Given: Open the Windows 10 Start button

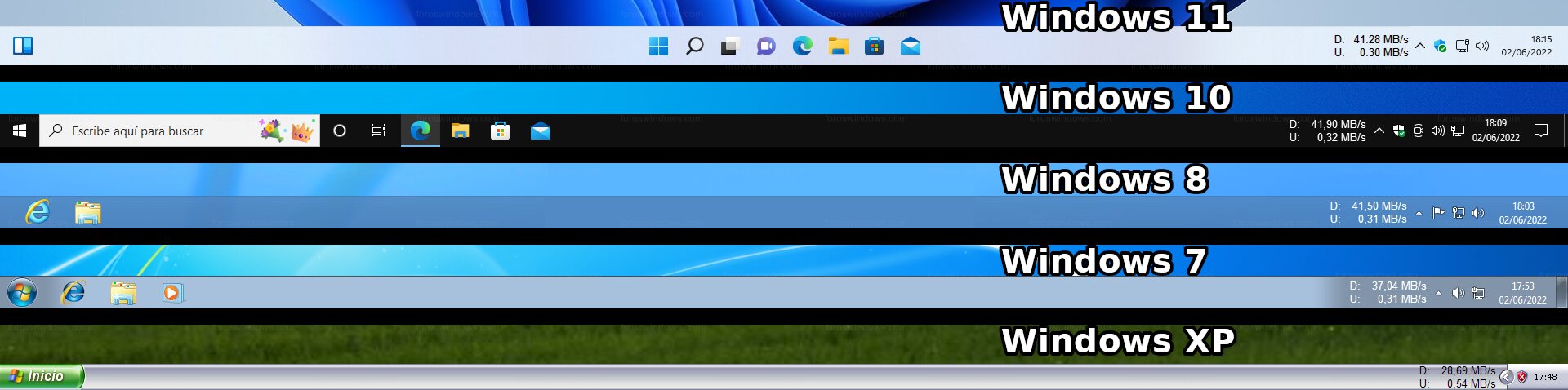Looking at the screenshot, I should pyautogui.click(x=20, y=131).
